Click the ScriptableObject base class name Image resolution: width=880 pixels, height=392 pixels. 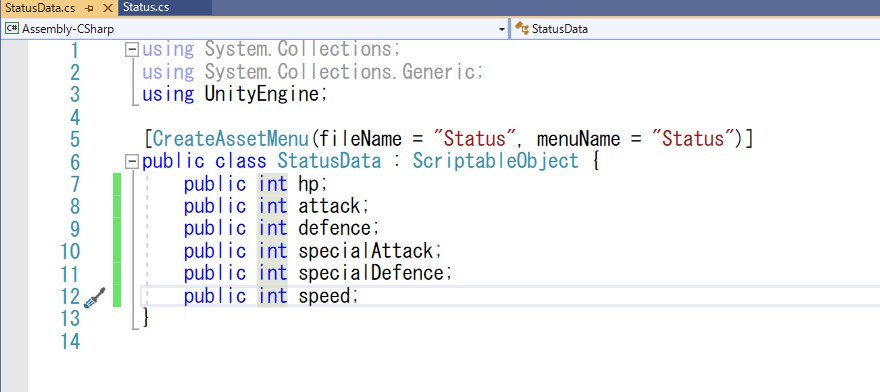click(496, 162)
